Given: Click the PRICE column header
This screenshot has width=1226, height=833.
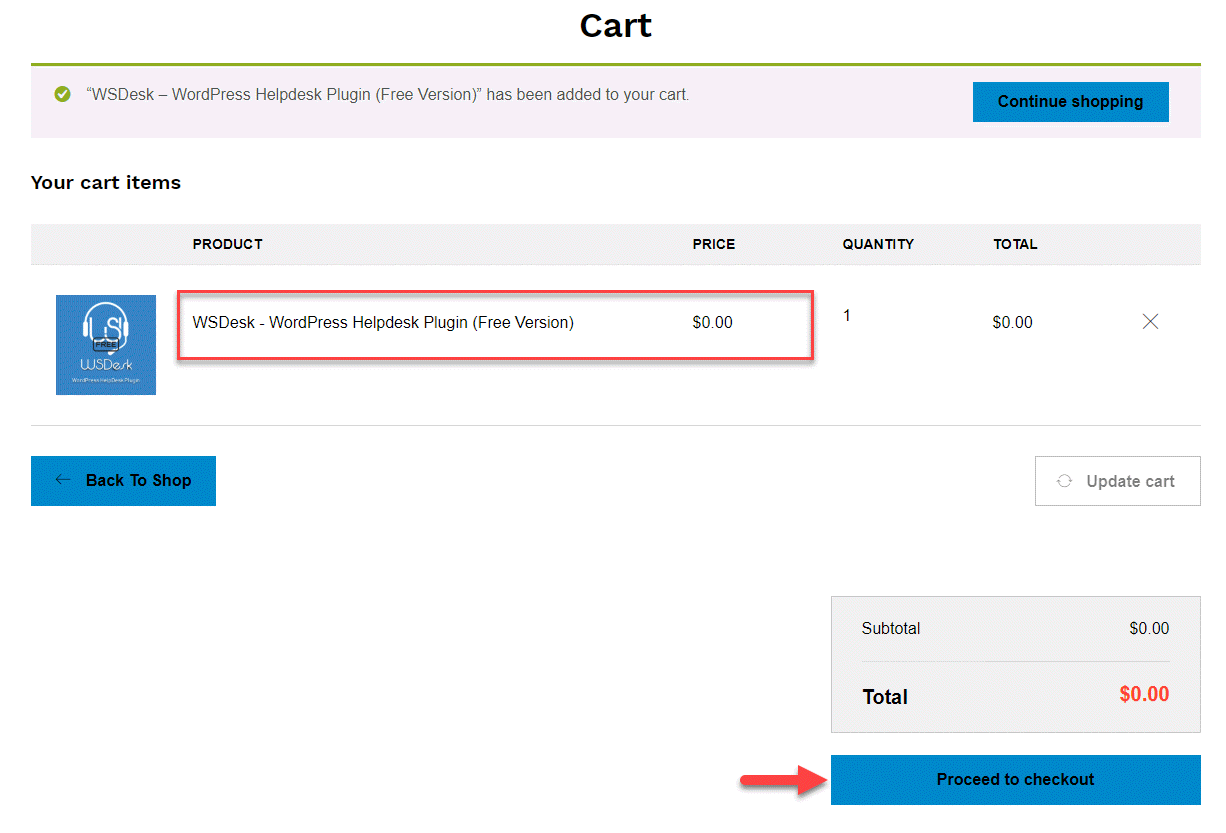Looking at the screenshot, I should point(714,244).
